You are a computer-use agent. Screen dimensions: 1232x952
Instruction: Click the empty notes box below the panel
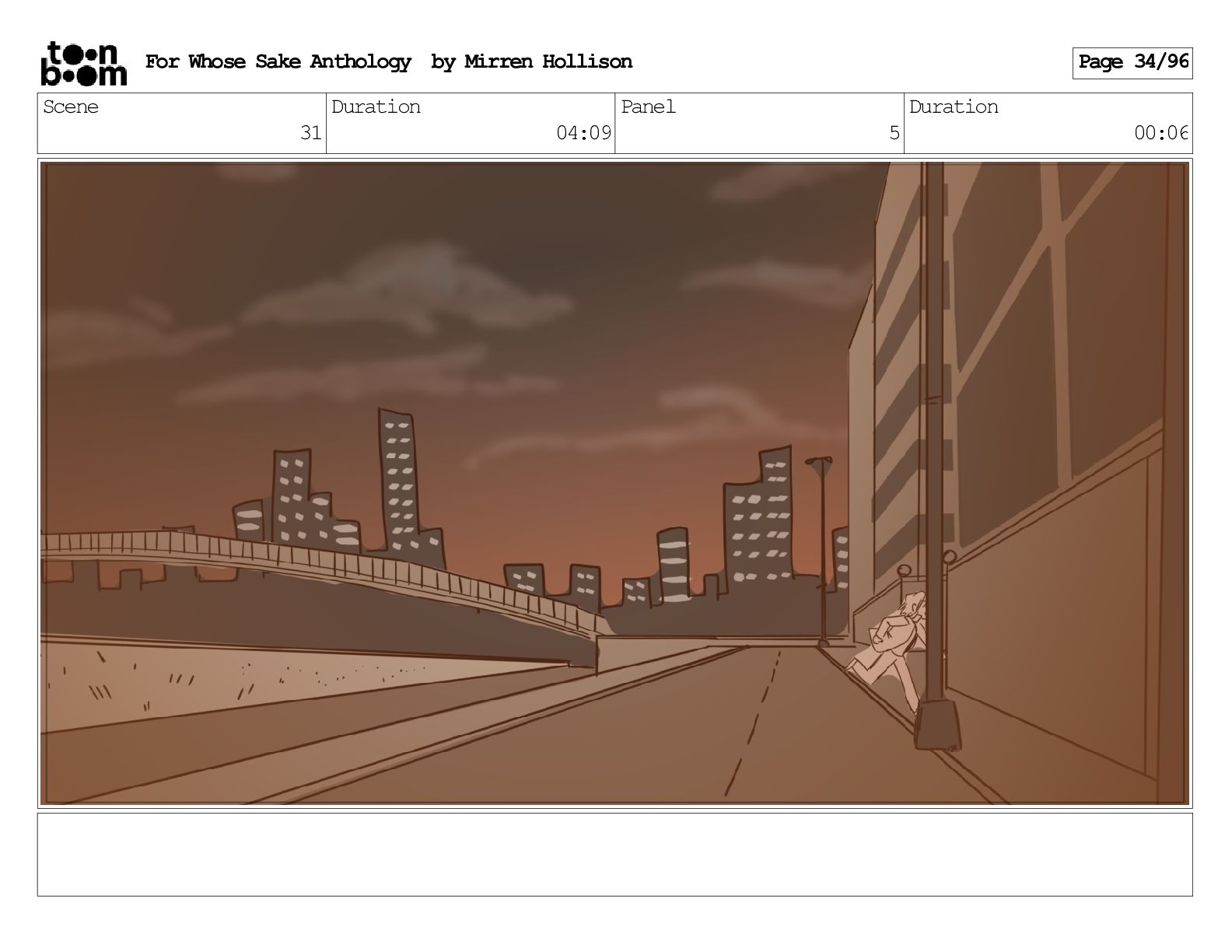[615, 854]
